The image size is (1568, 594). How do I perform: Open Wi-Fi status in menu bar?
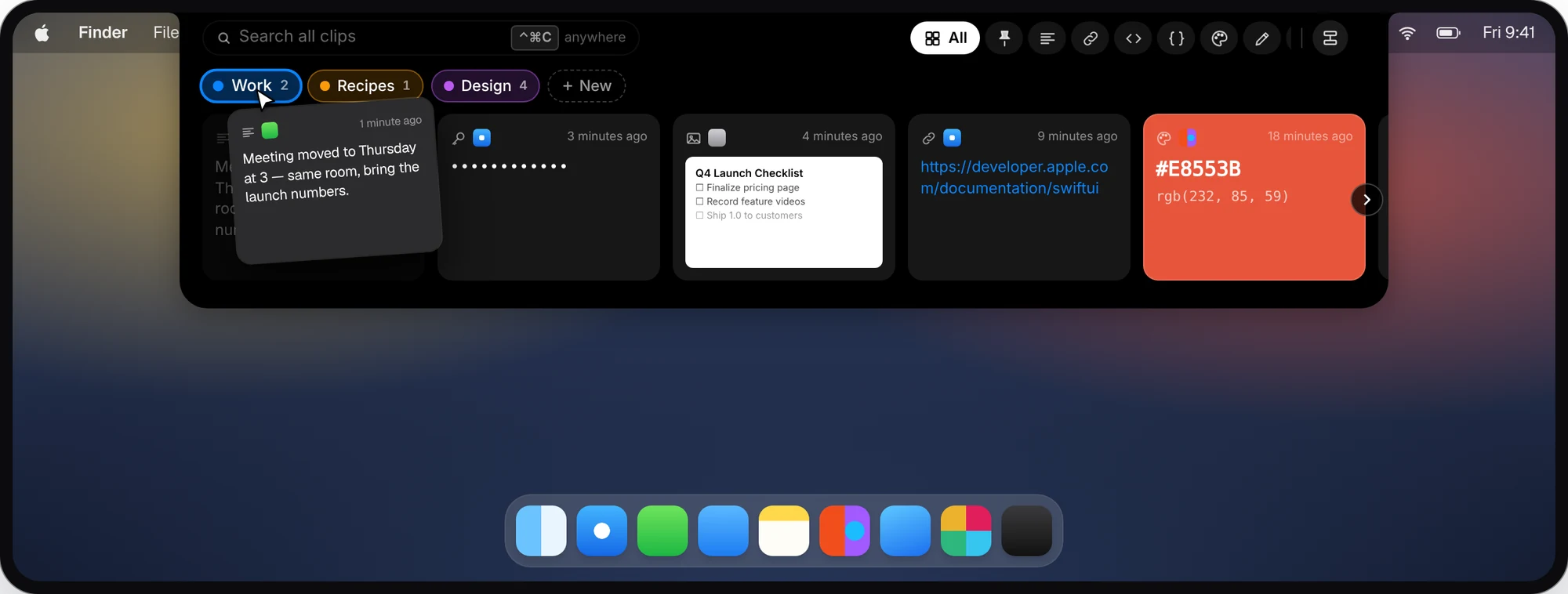[1407, 33]
